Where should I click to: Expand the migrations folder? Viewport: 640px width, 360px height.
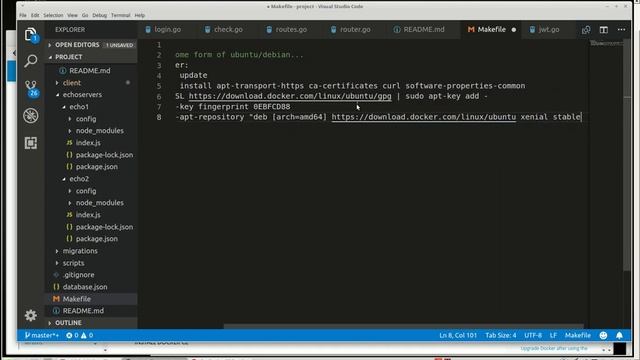pos(91,251)
